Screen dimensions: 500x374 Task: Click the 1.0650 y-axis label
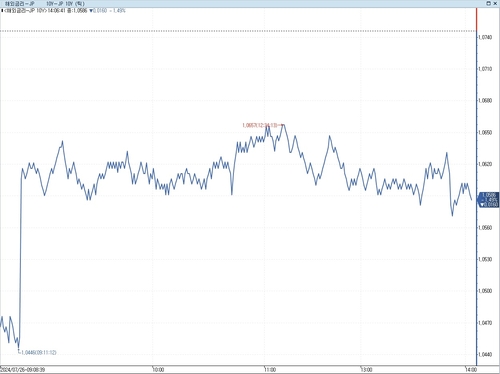(x=485, y=132)
